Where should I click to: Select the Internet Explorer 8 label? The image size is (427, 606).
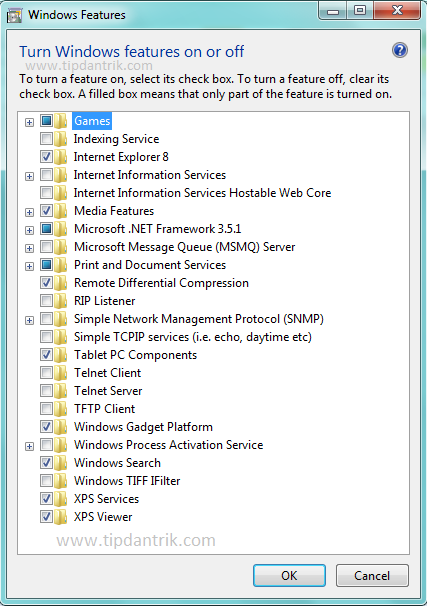(121, 157)
